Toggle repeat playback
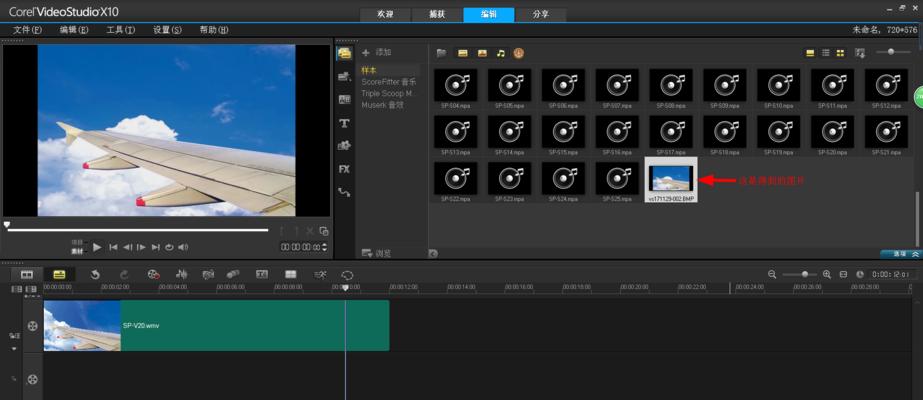923x400 pixels. point(170,248)
